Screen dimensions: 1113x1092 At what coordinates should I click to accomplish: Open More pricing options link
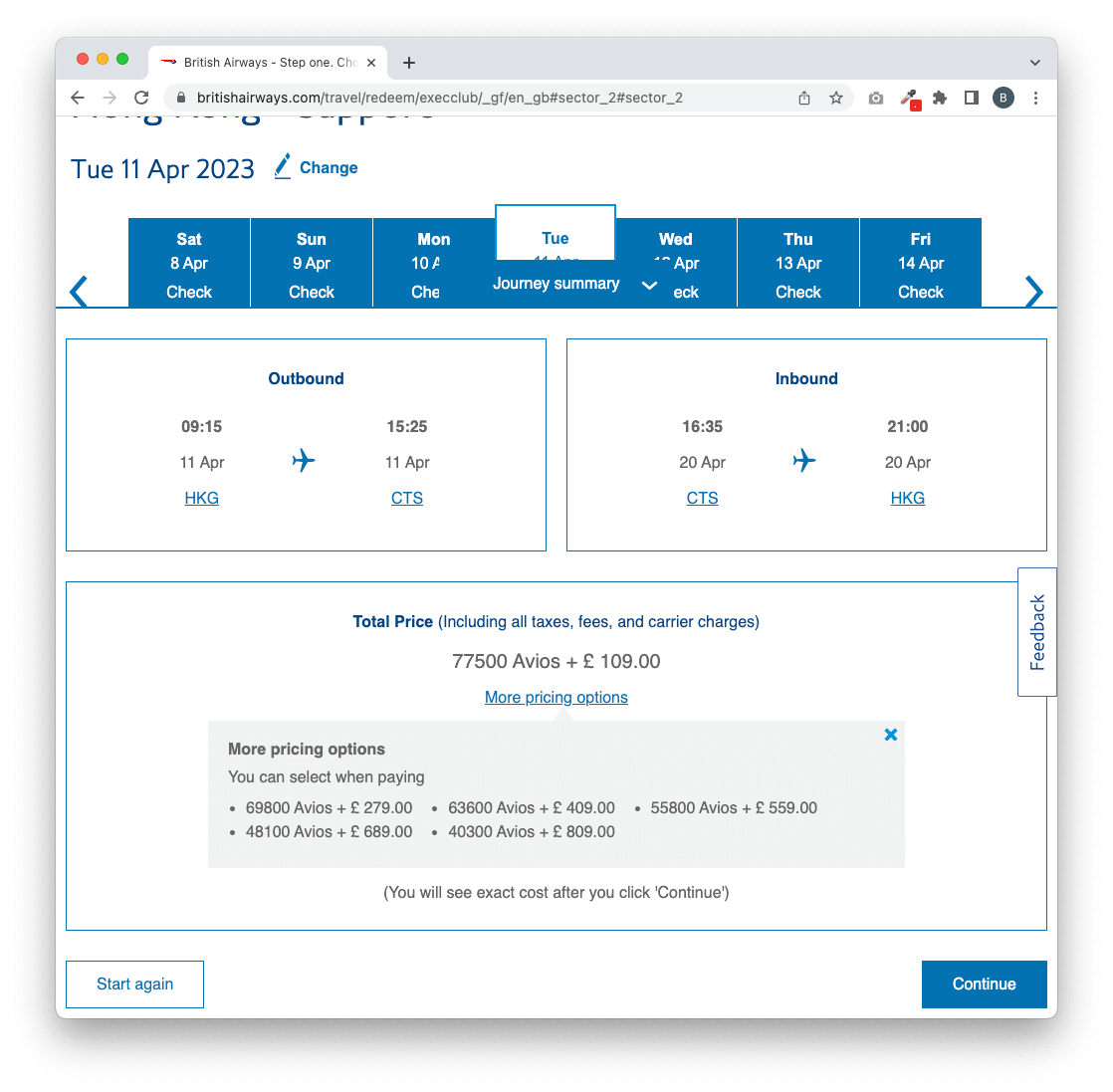tap(556, 698)
